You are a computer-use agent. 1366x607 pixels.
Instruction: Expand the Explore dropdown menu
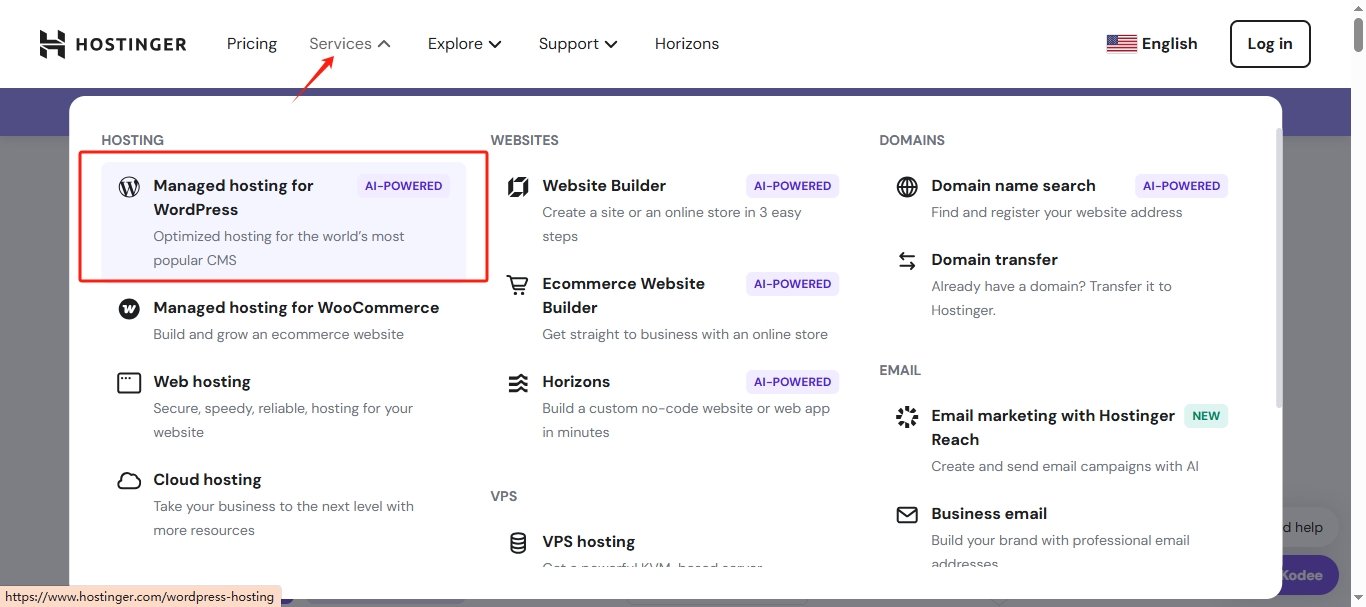pyautogui.click(x=465, y=44)
